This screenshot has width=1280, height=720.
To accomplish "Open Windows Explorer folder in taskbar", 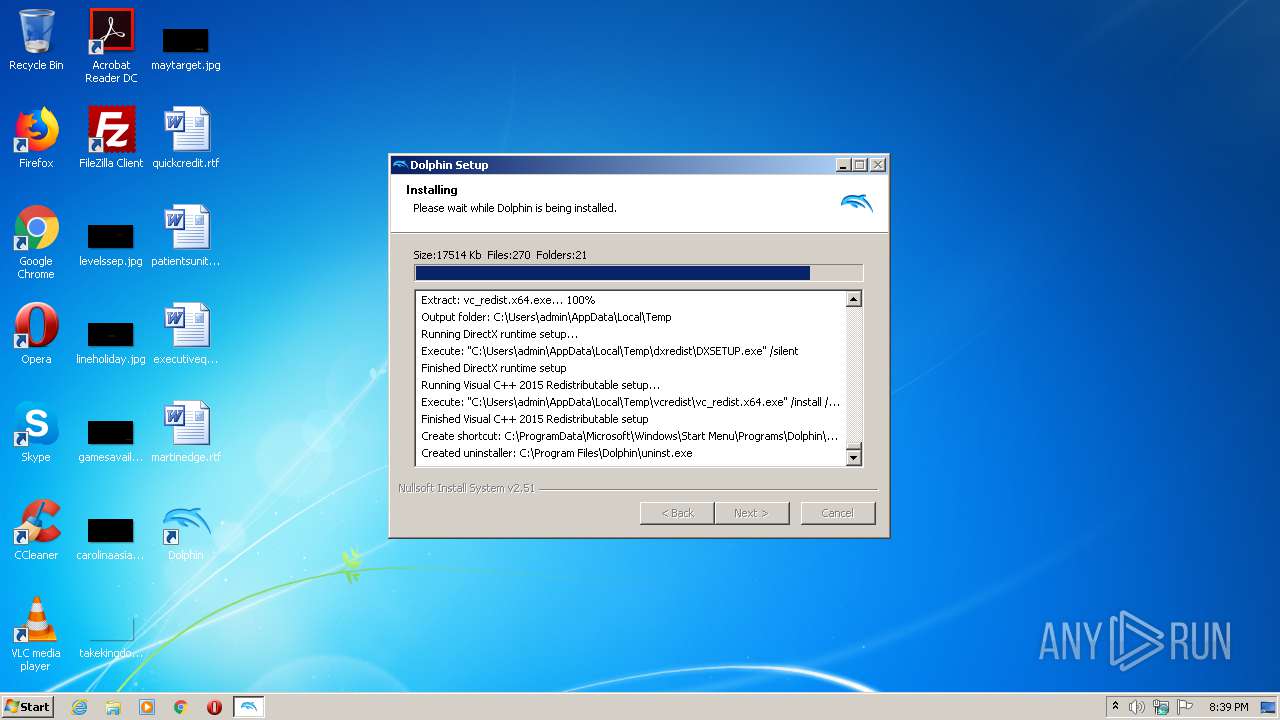I will coord(113,707).
